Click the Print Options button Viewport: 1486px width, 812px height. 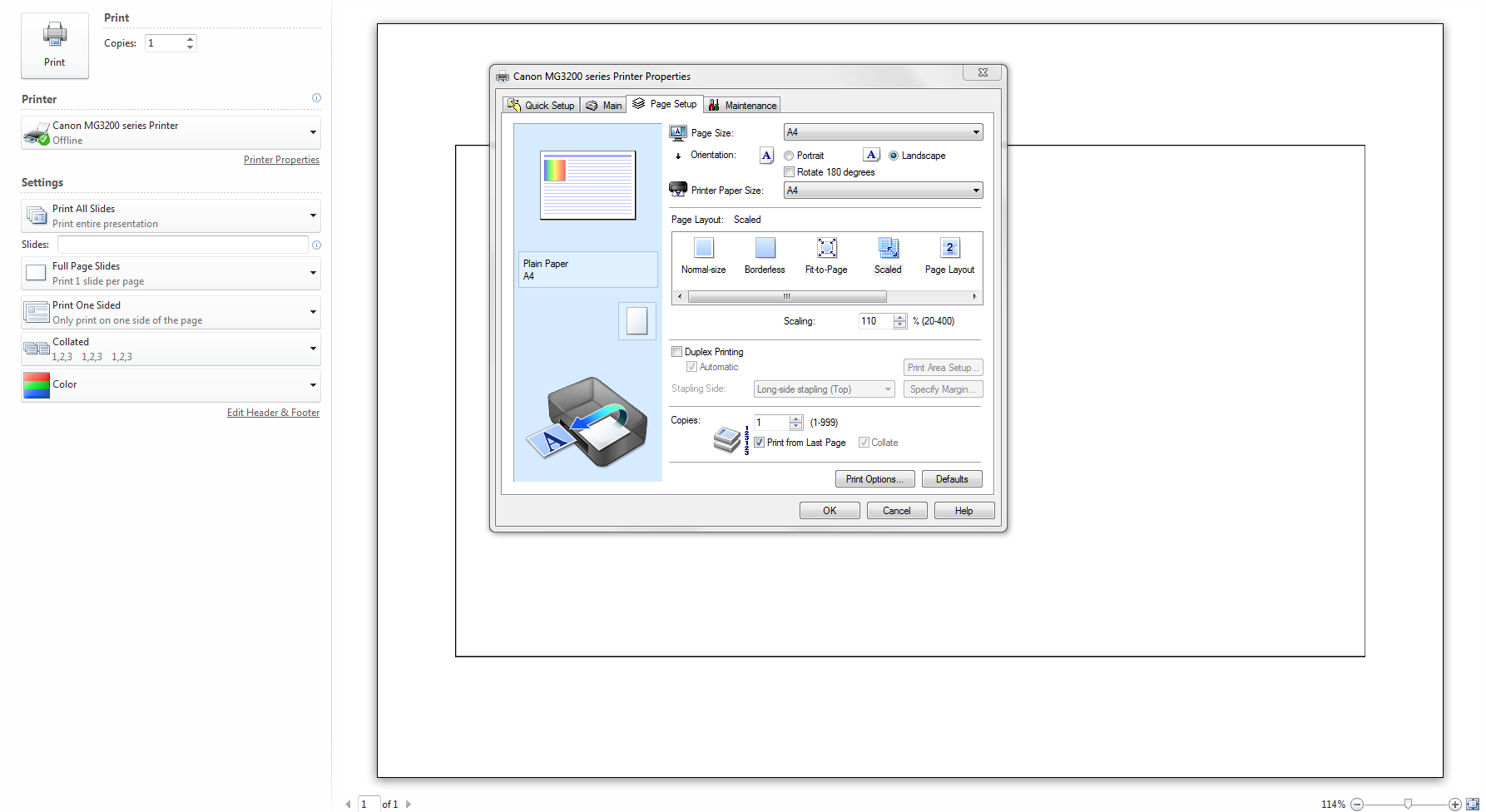pos(874,479)
